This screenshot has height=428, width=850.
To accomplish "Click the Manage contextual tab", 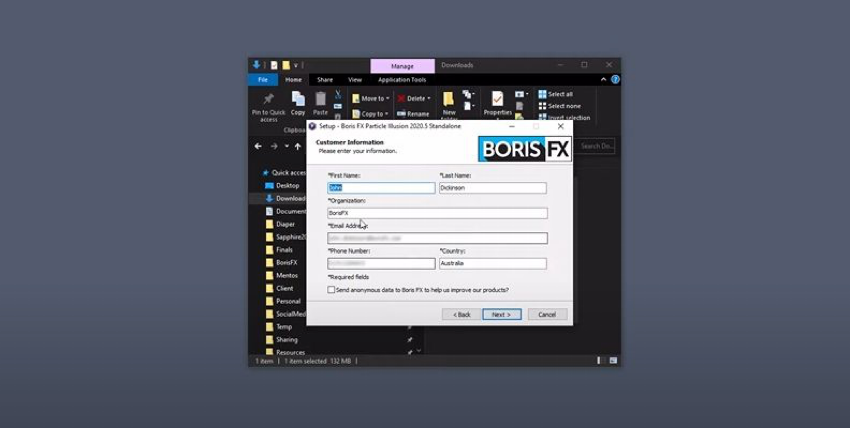I will point(402,66).
